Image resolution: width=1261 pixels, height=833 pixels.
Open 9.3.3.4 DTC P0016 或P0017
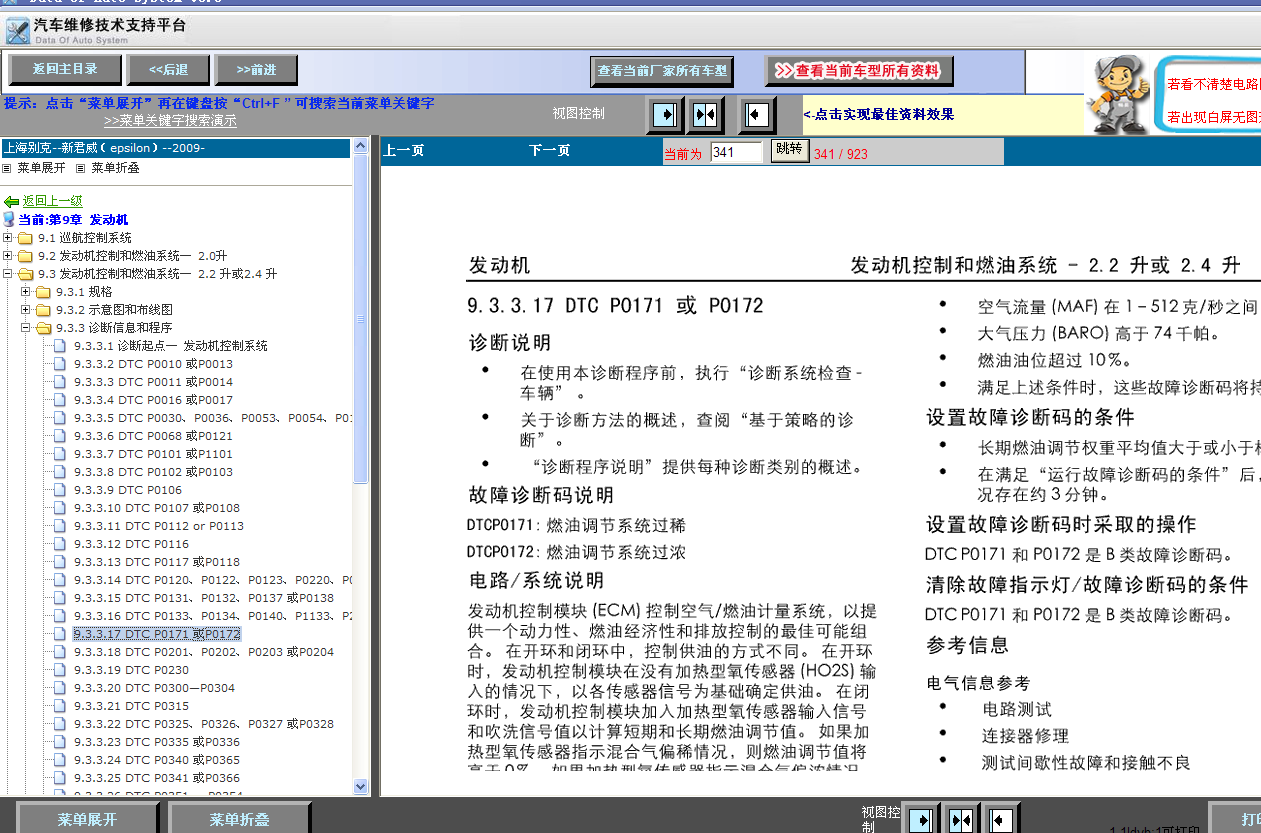click(153, 400)
